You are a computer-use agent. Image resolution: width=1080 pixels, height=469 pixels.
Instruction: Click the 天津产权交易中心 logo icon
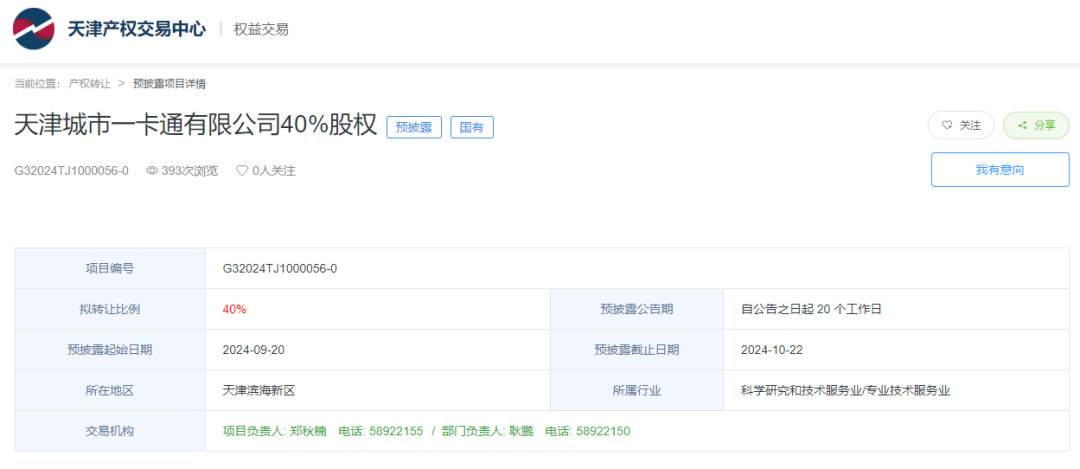[x=34, y=29]
